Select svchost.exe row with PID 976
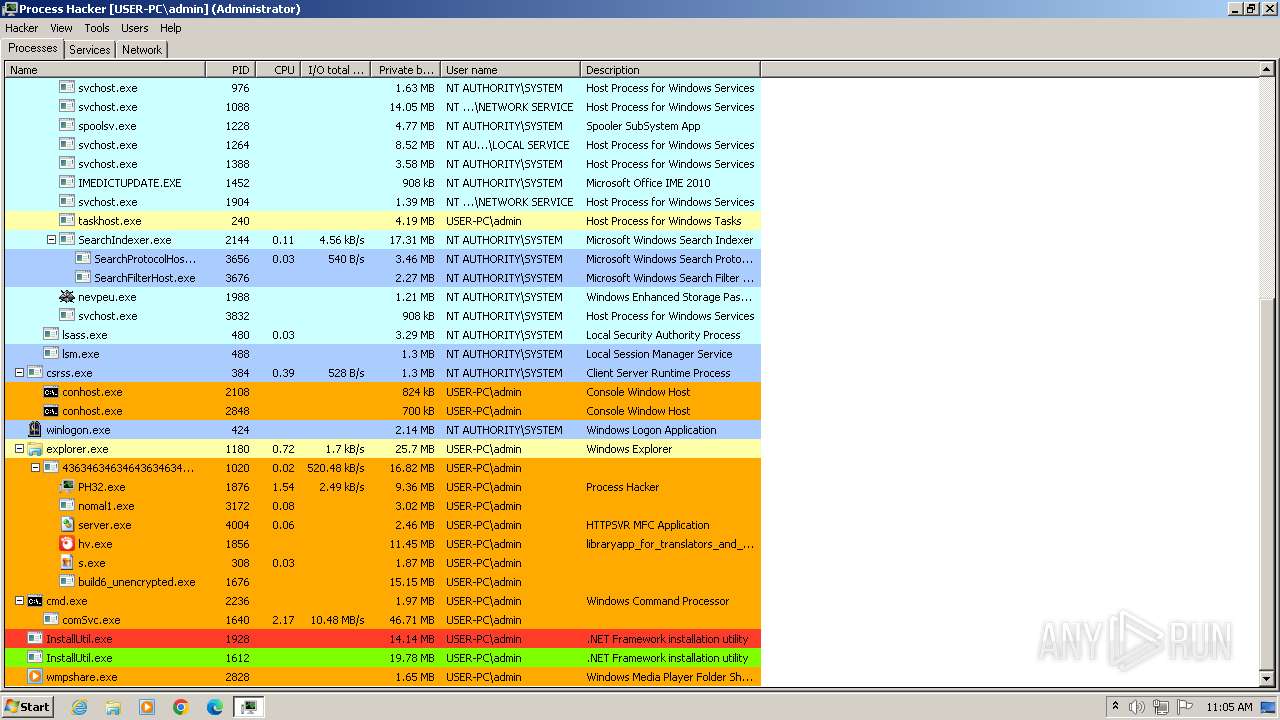This screenshot has width=1280, height=720. click(382, 88)
